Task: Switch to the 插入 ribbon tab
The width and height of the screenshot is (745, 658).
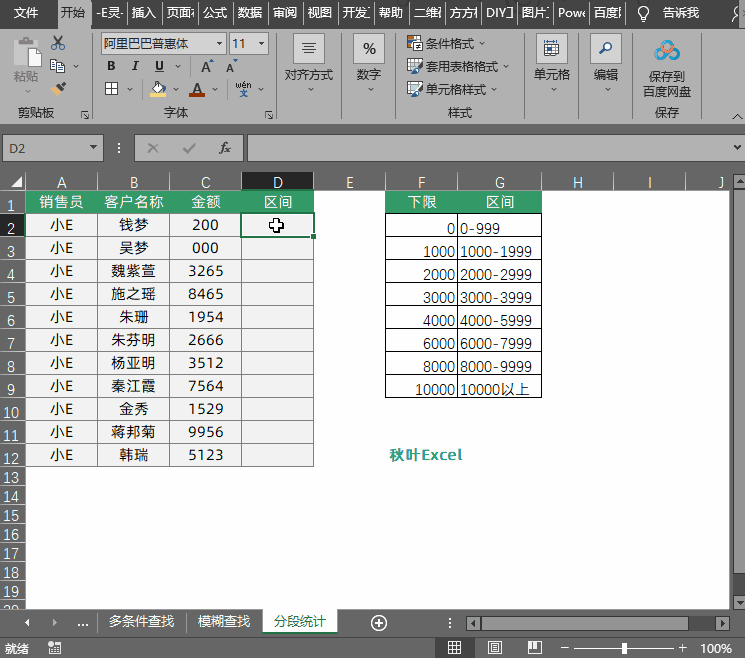Action: (144, 13)
